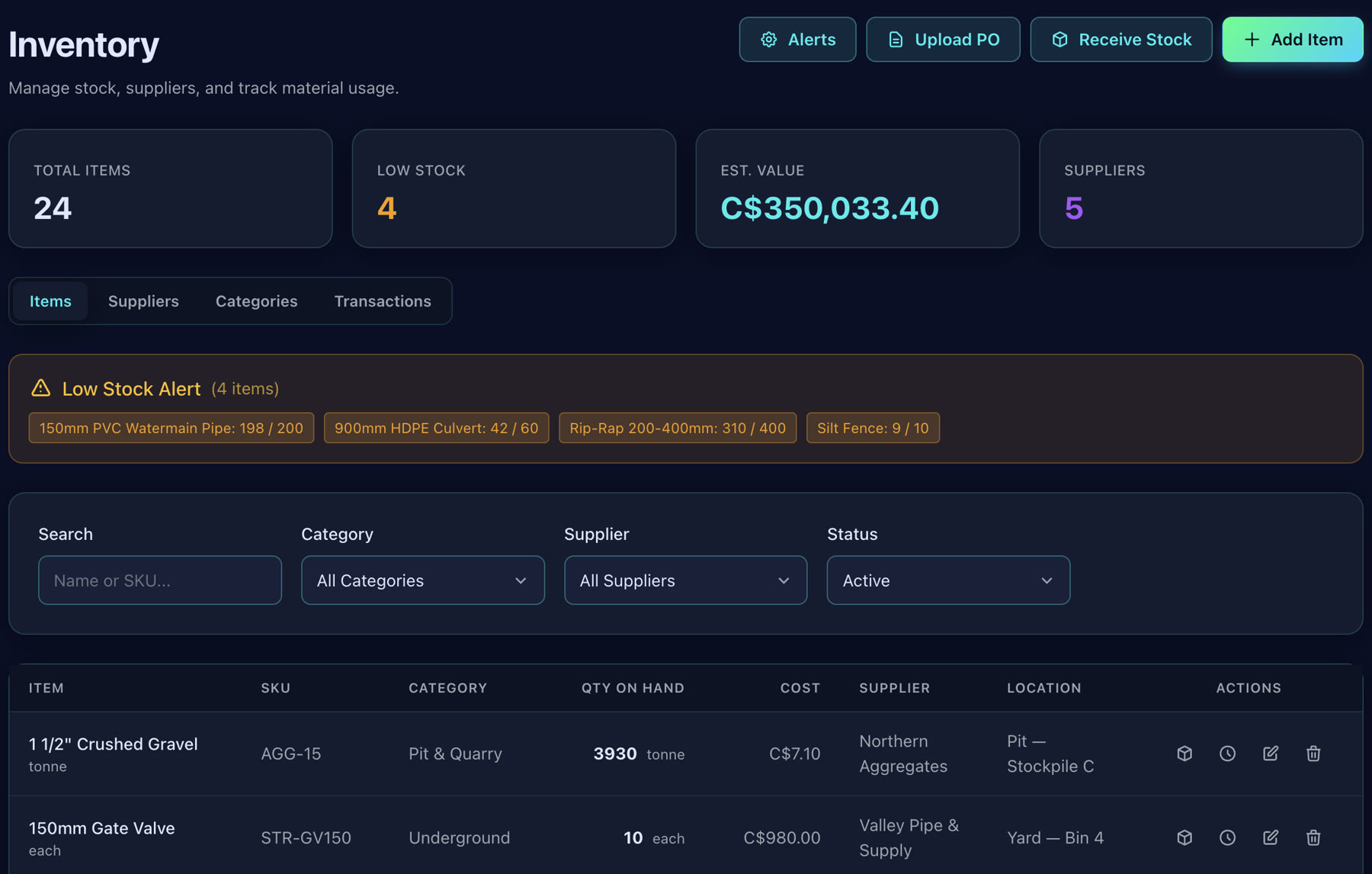
Task: Click the AGG-15 SKU cell
Action: (x=291, y=754)
